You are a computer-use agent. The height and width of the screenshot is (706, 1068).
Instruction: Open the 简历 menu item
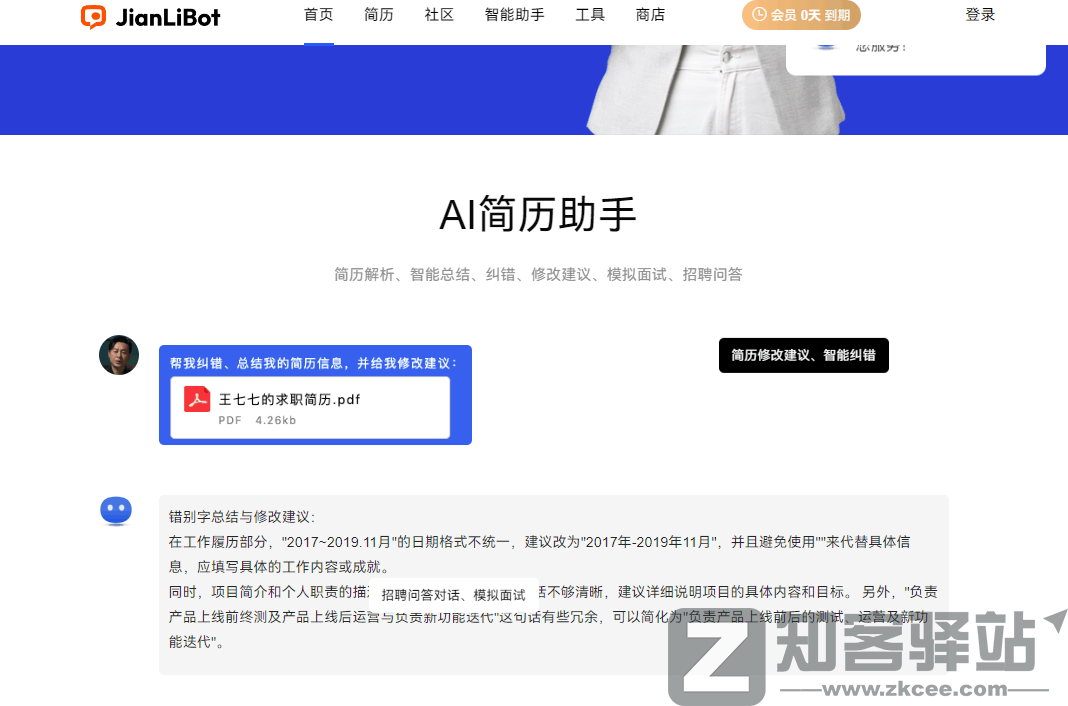tap(378, 15)
